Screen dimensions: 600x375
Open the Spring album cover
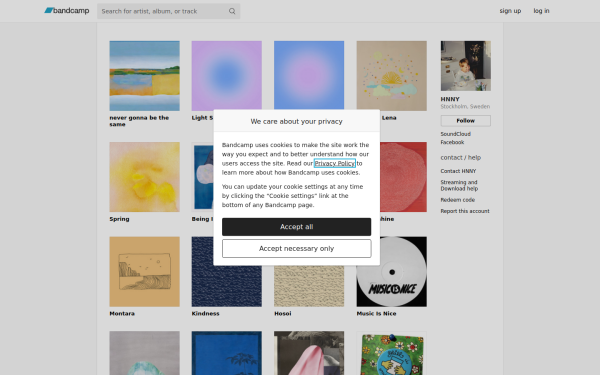click(144, 177)
